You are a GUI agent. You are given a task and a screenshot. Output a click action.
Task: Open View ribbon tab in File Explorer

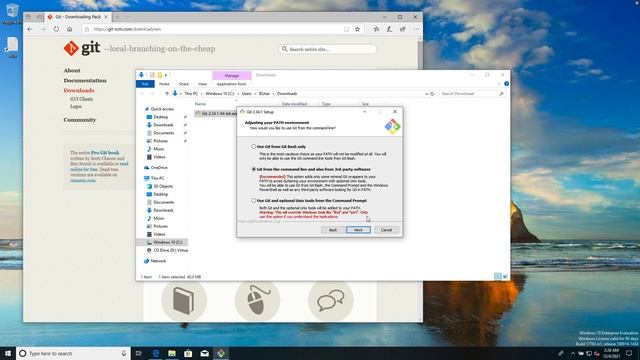(x=202, y=84)
